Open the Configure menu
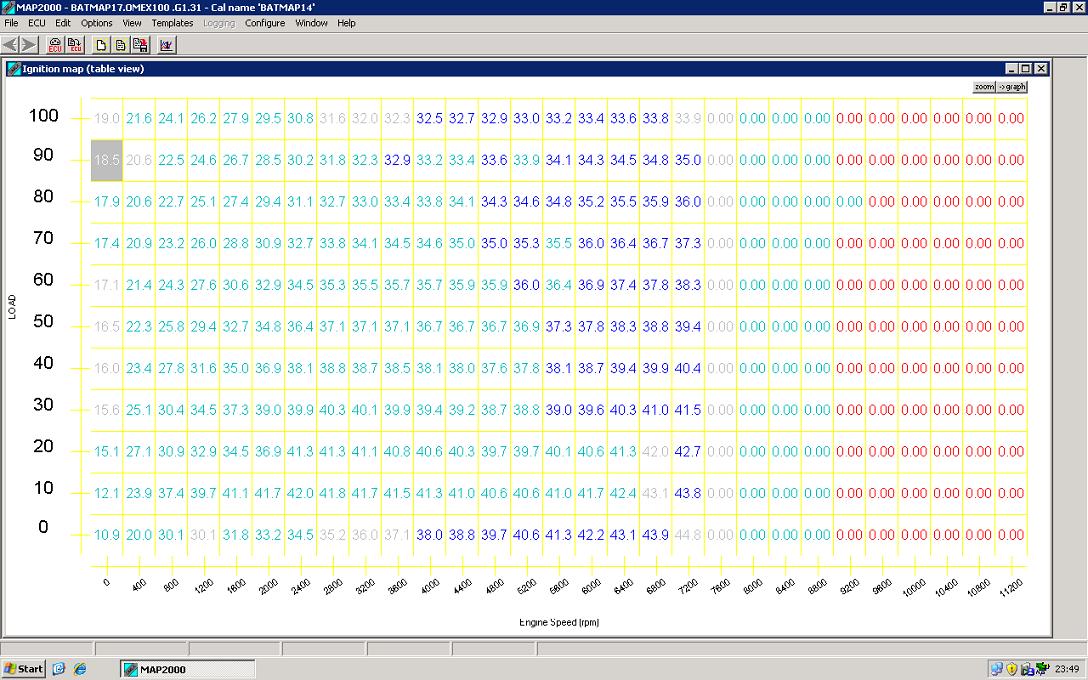 265,23
